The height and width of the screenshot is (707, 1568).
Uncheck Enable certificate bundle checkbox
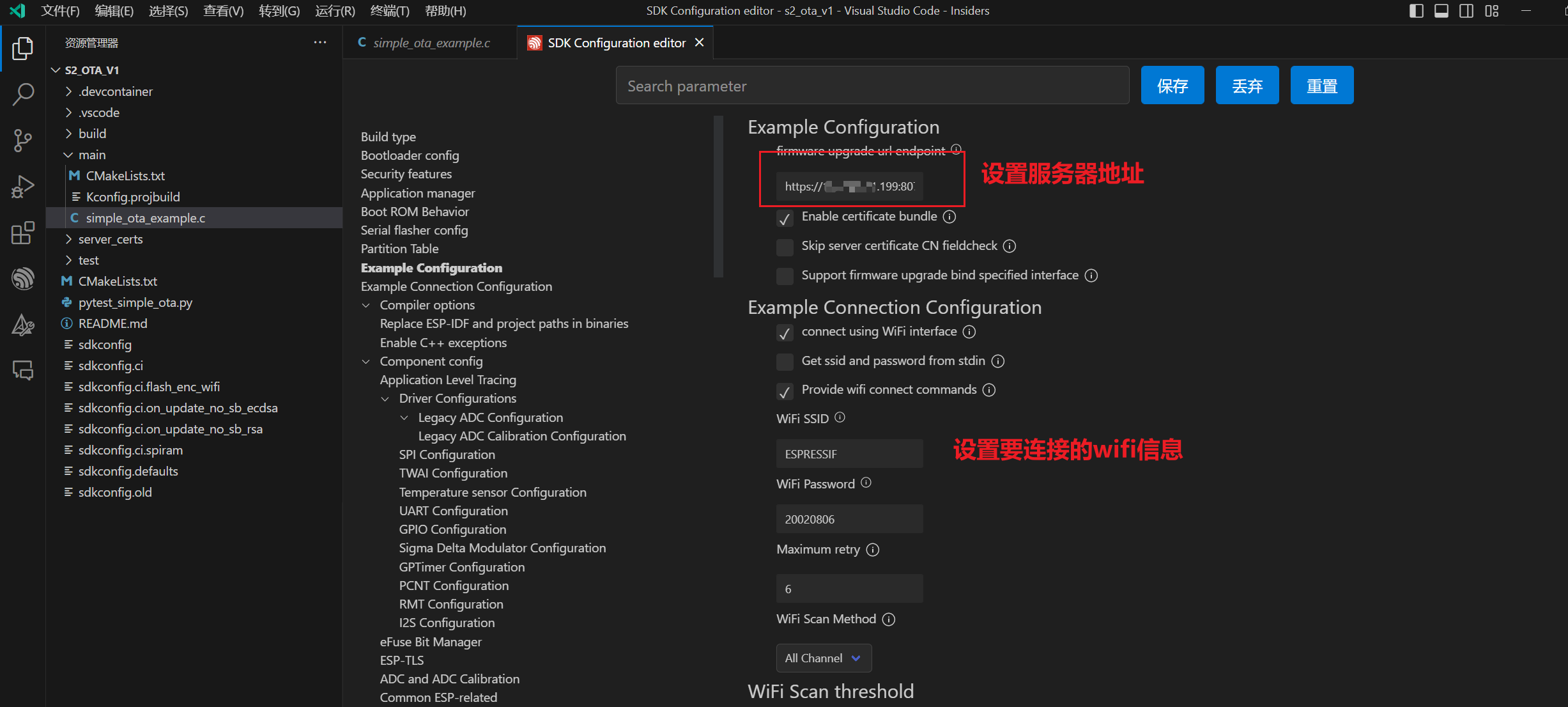(x=785, y=218)
